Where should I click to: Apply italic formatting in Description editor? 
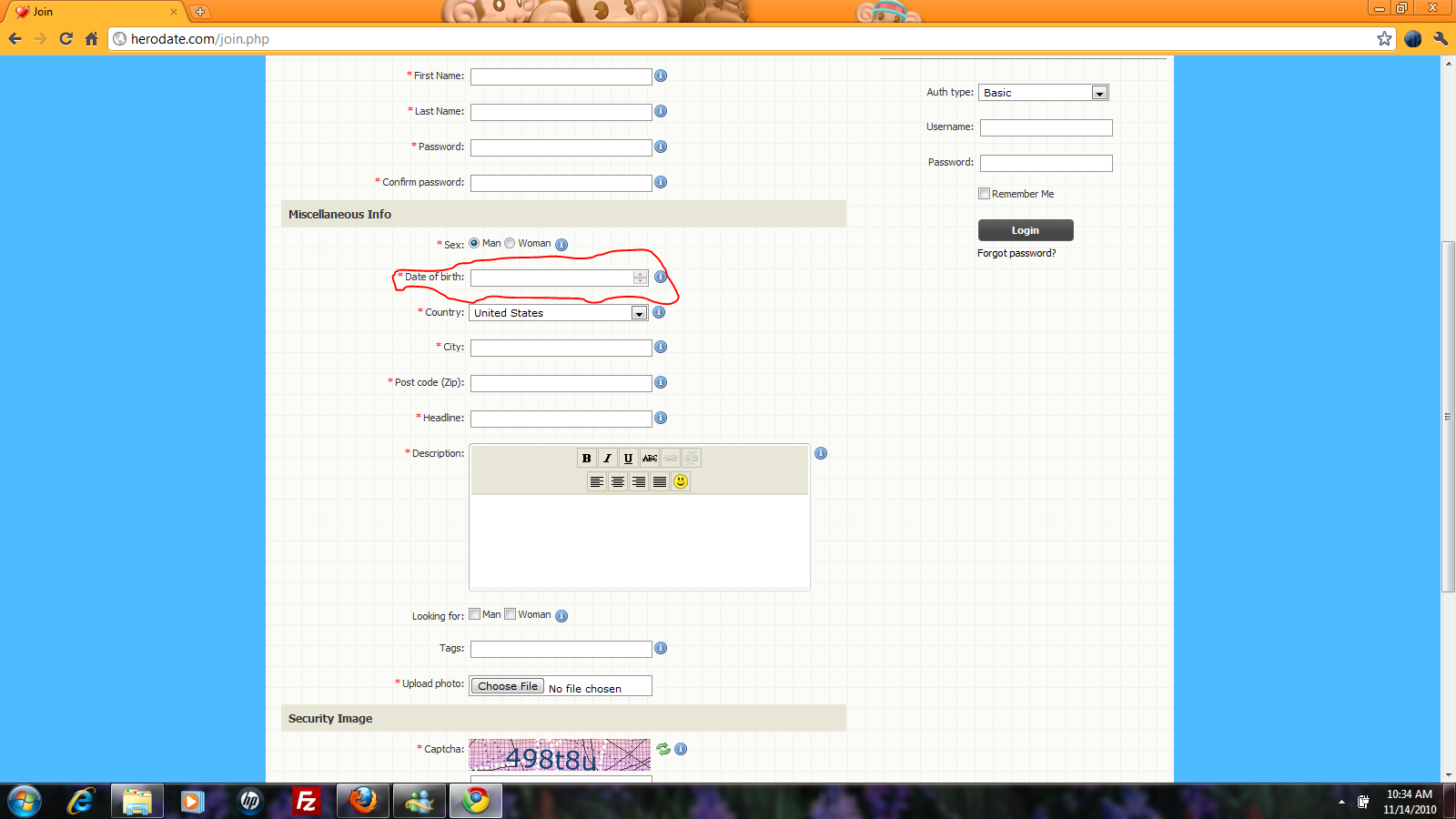pyautogui.click(x=607, y=459)
